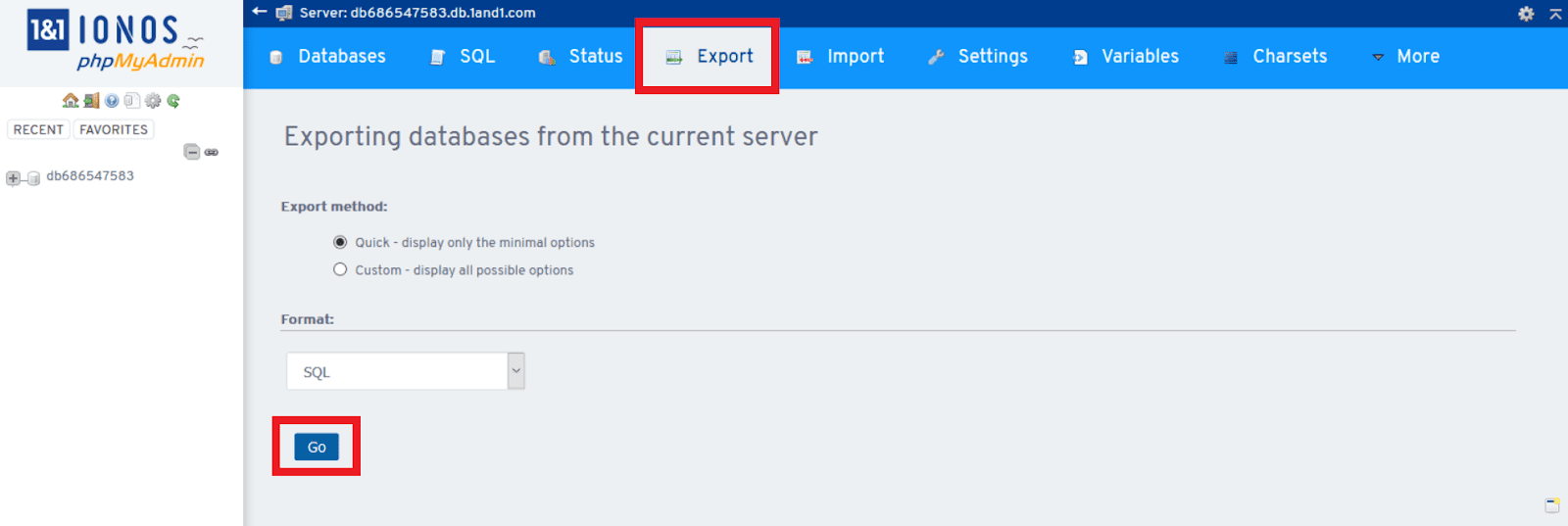Open database db686547583 in tree
Image resolution: width=1568 pixels, height=526 pixels.
[x=90, y=176]
